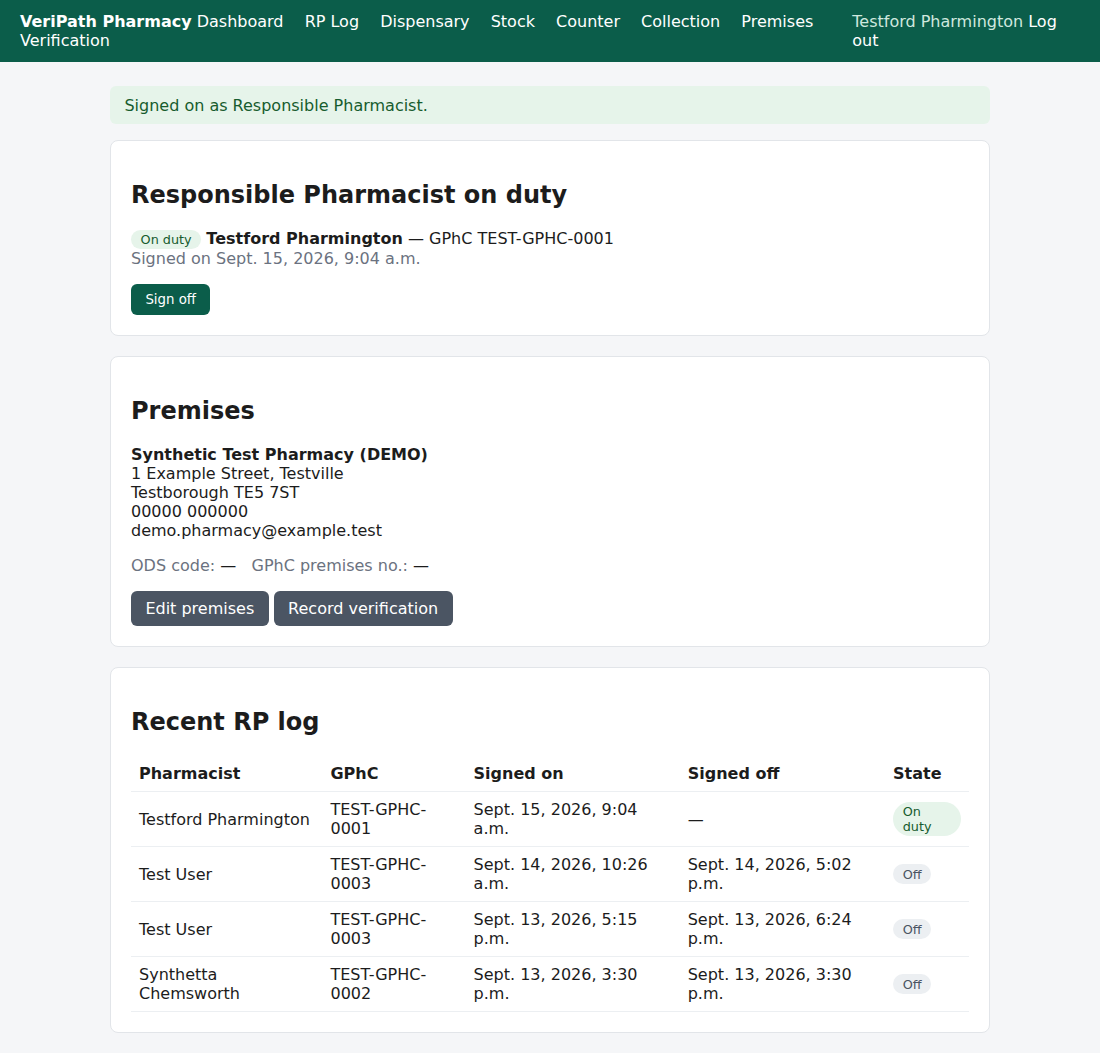Click the Testborough TE5 7ST postcode line
The width and height of the screenshot is (1100, 1053).
point(215,492)
